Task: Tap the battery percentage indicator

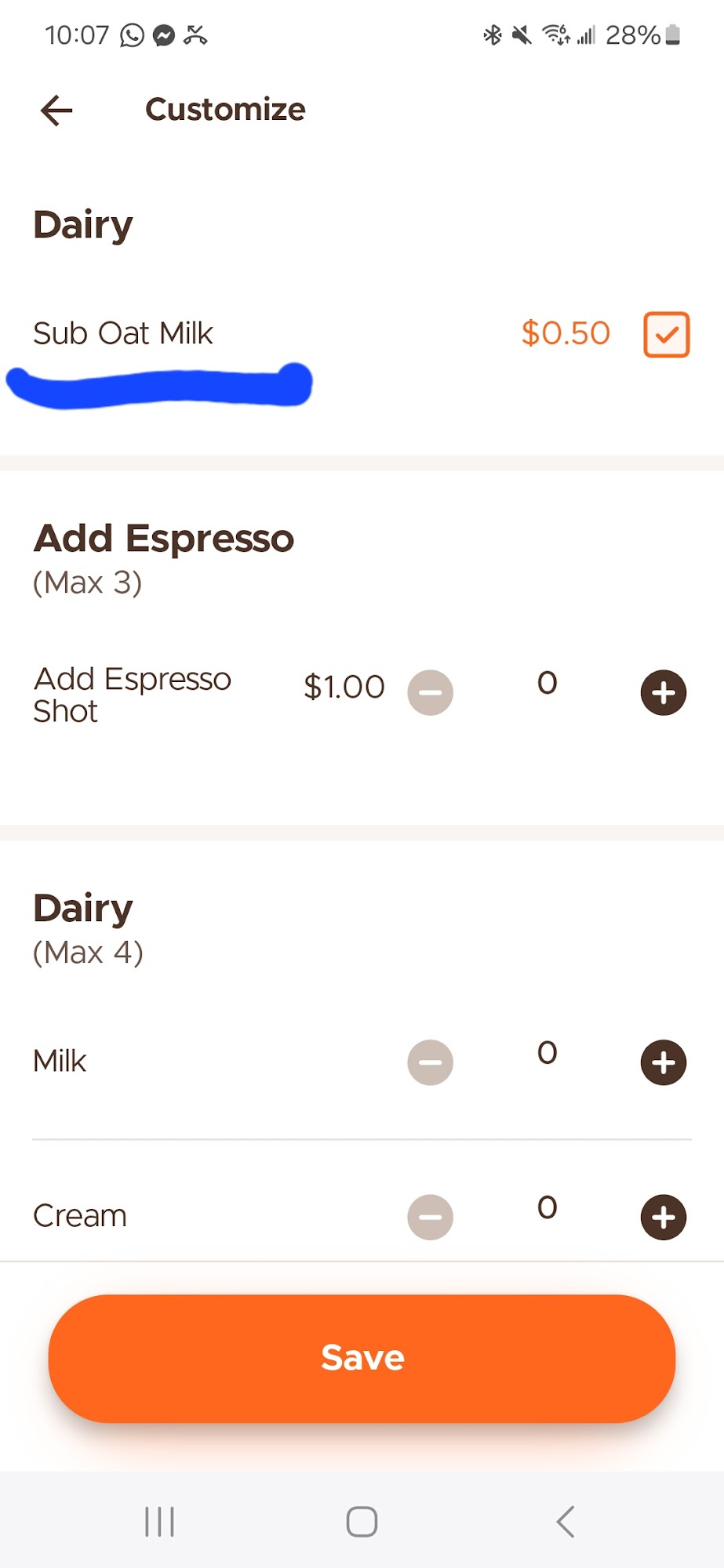Action: [642, 35]
